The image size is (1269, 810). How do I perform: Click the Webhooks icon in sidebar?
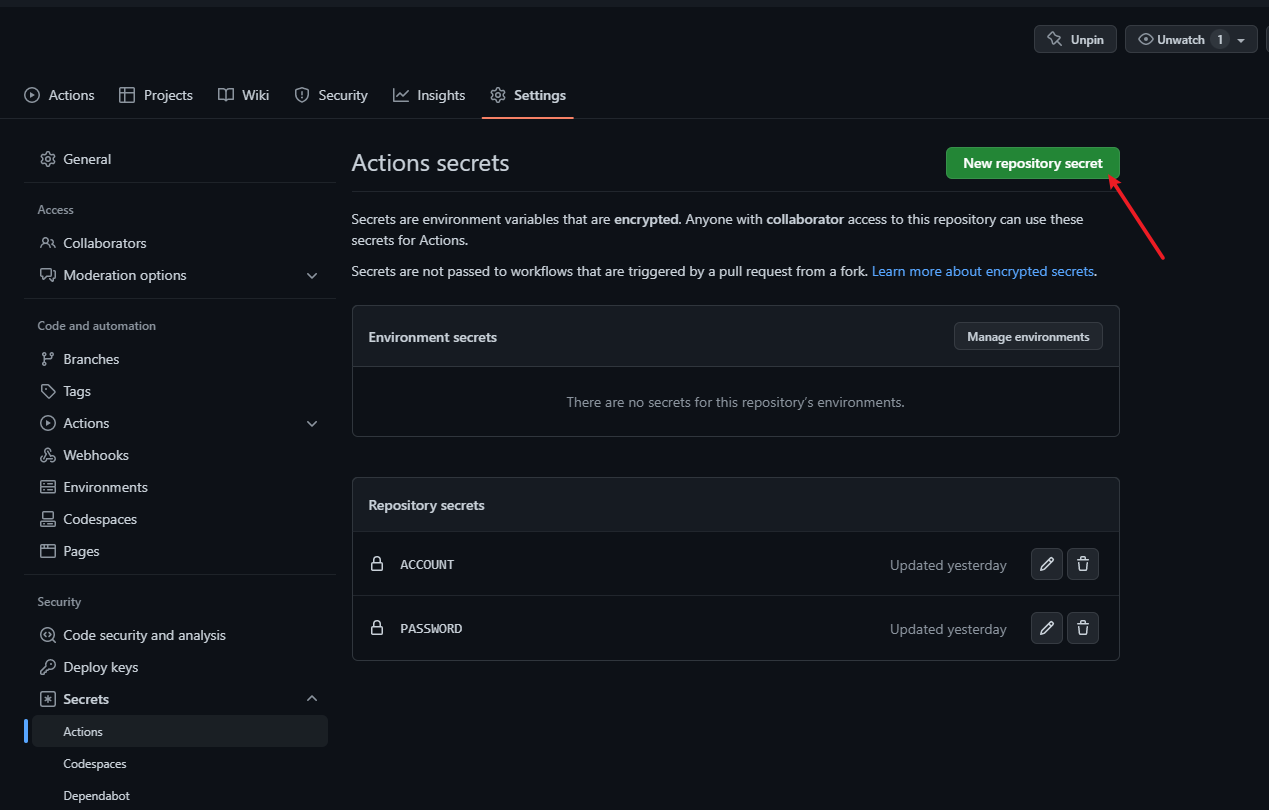[47, 455]
